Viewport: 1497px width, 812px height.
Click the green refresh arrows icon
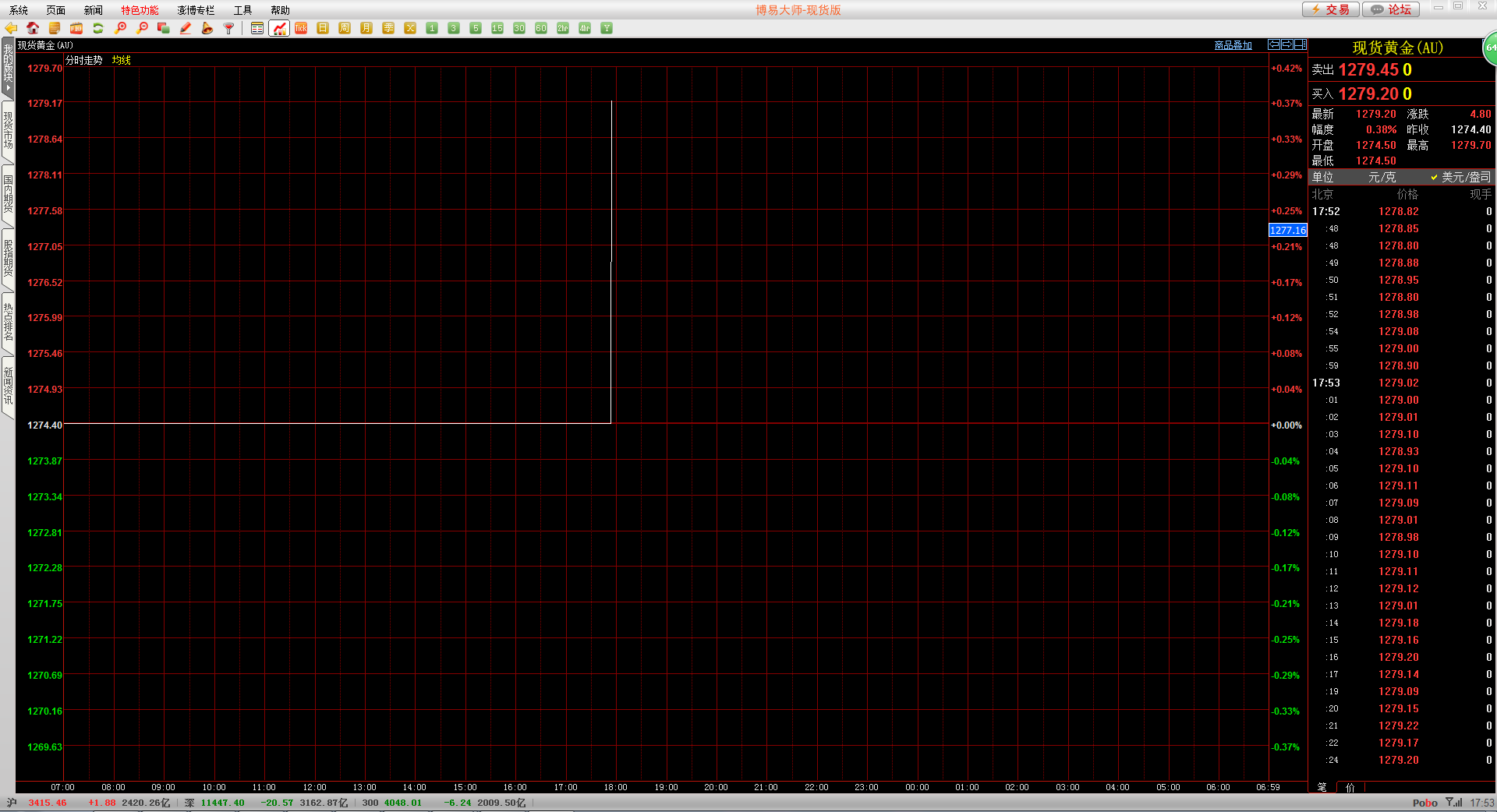click(x=98, y=28)
